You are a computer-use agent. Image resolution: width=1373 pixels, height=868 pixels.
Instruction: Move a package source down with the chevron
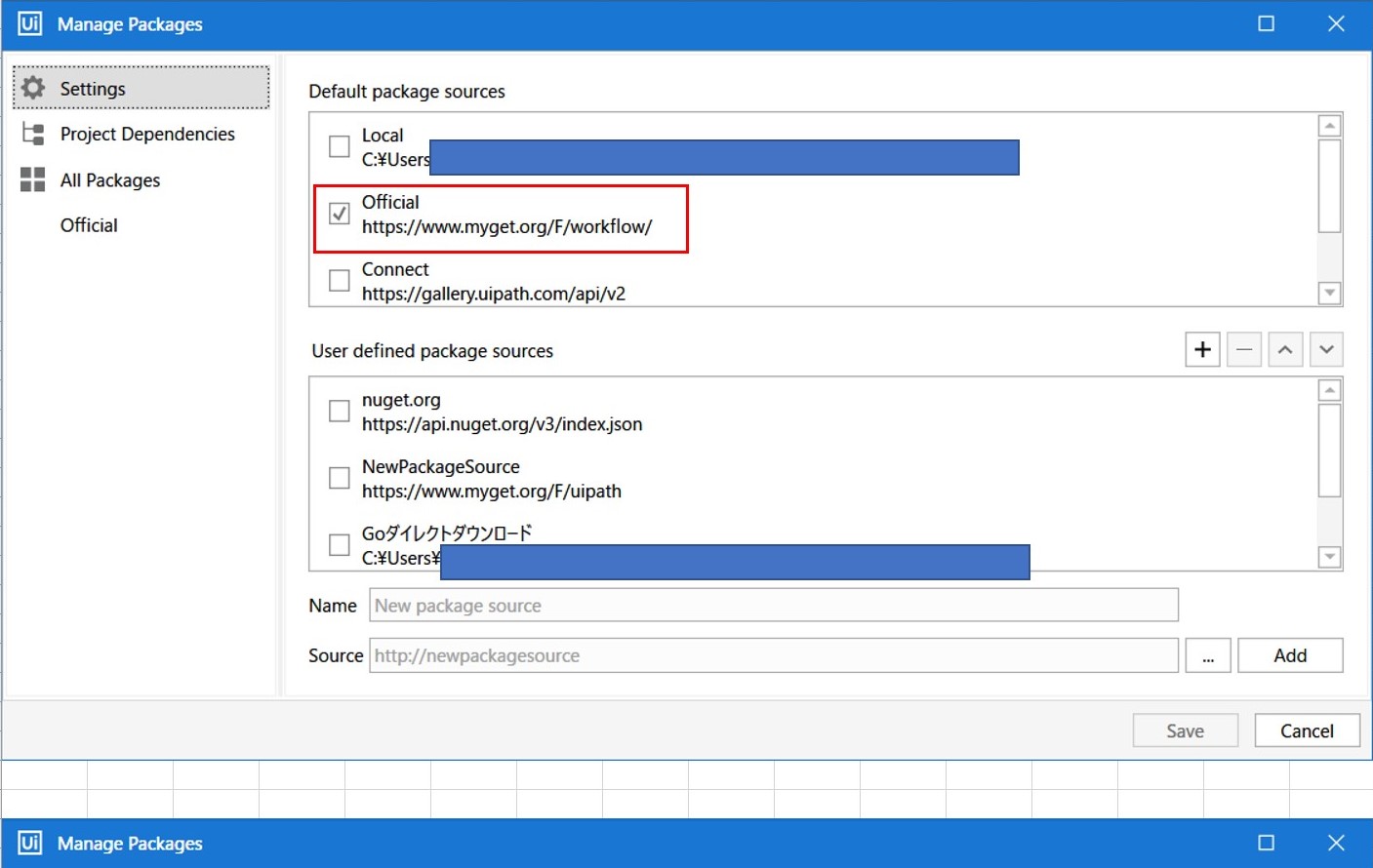pos(1327,348)
